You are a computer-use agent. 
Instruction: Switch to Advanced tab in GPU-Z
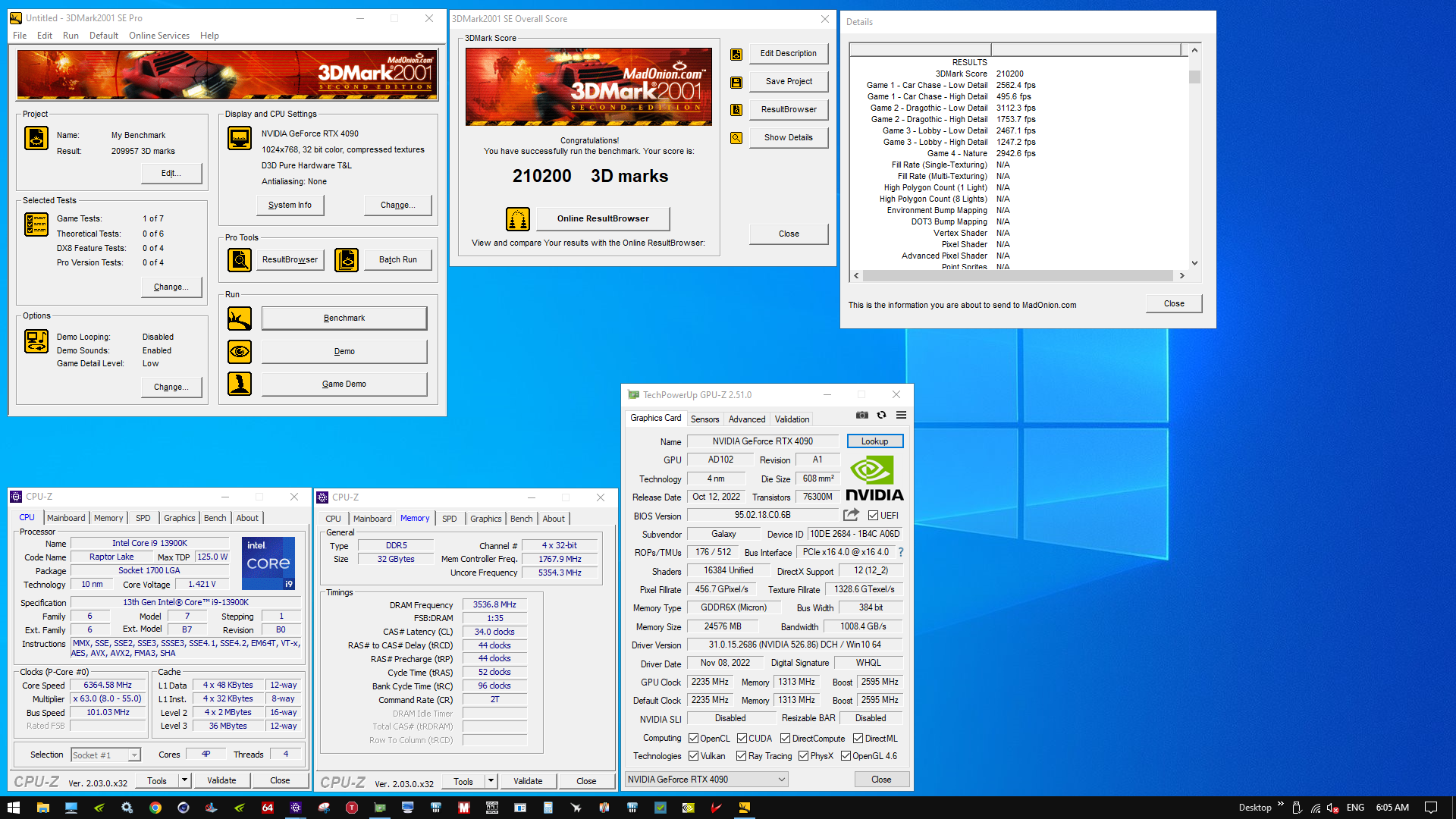747,419
